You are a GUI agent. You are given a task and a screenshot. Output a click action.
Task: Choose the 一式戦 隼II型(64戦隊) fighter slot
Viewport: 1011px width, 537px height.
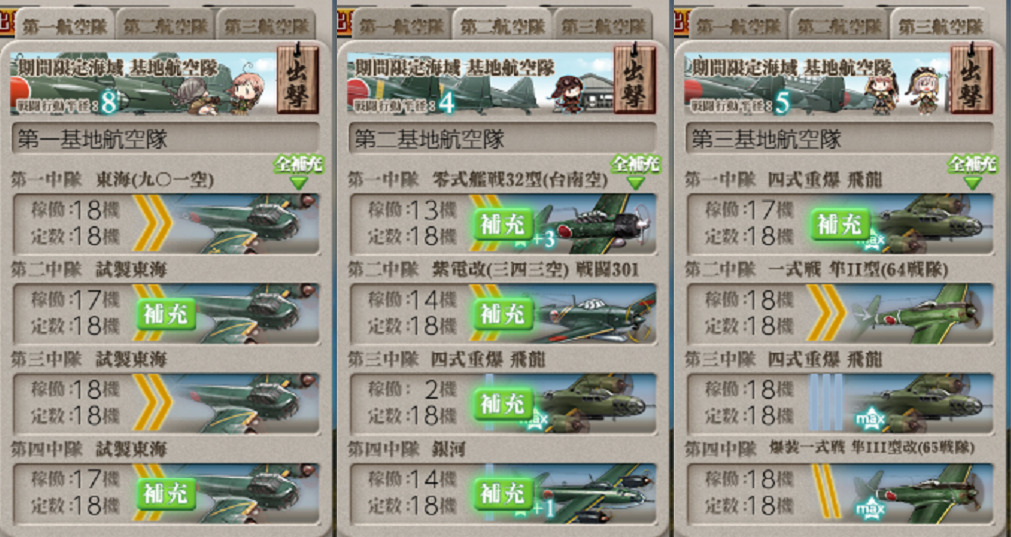(840, 314)
